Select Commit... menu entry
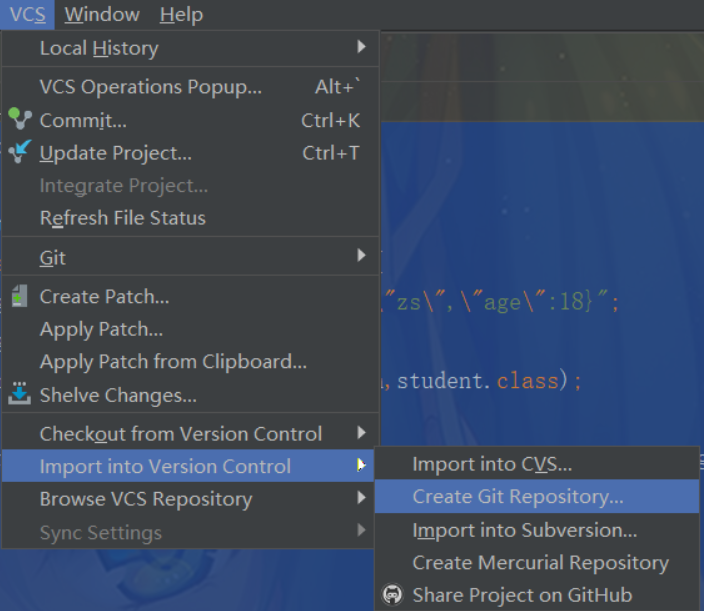The image size is (704, 611). click(190, 120)
